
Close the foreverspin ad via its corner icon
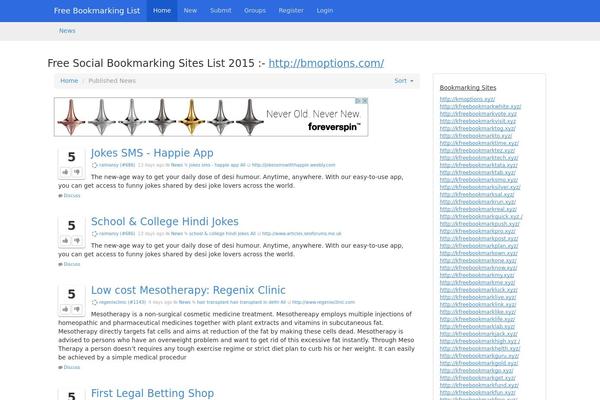365,101
